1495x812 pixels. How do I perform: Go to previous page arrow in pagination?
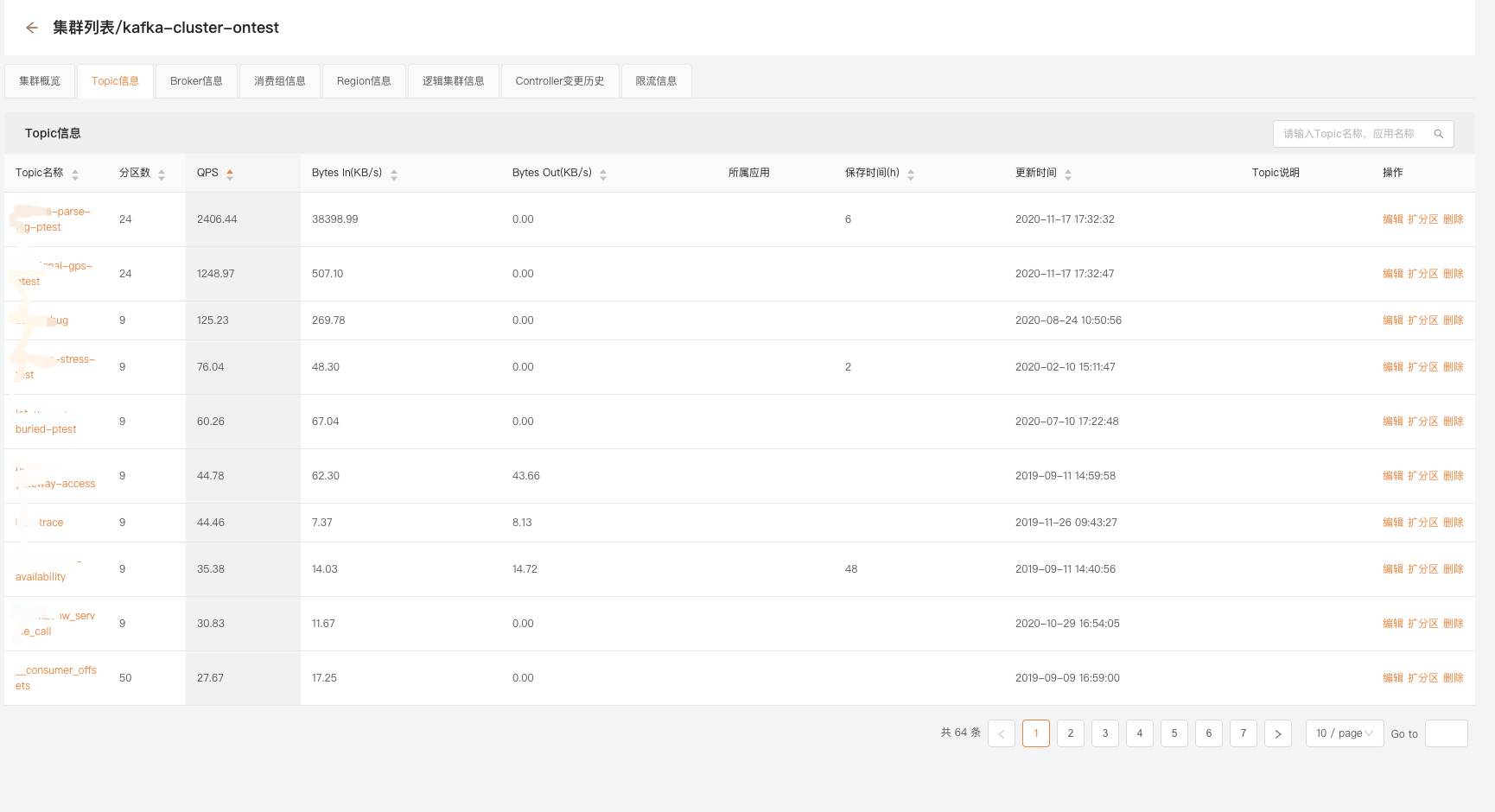click(1002, 733)
